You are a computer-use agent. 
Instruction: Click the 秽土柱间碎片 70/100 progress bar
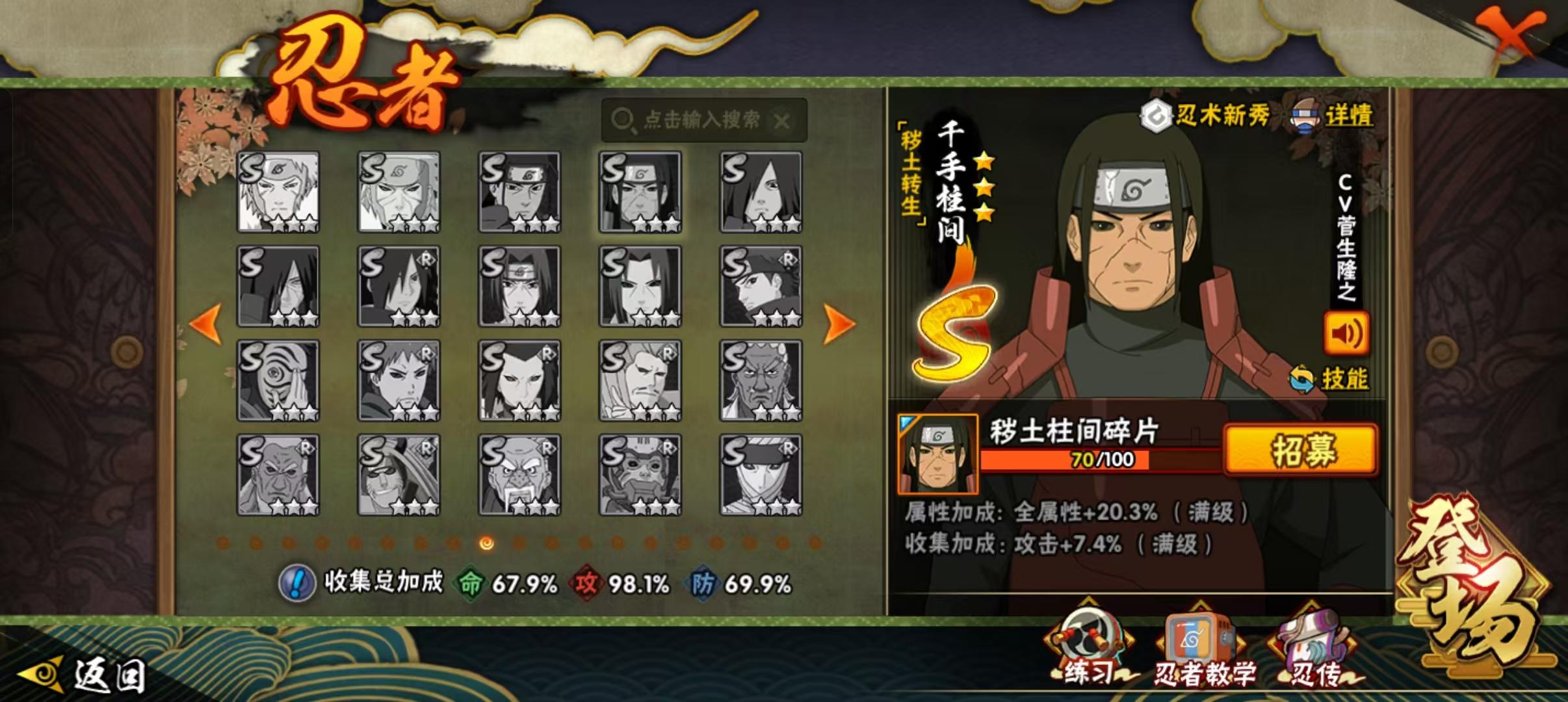coord(1101,460)
